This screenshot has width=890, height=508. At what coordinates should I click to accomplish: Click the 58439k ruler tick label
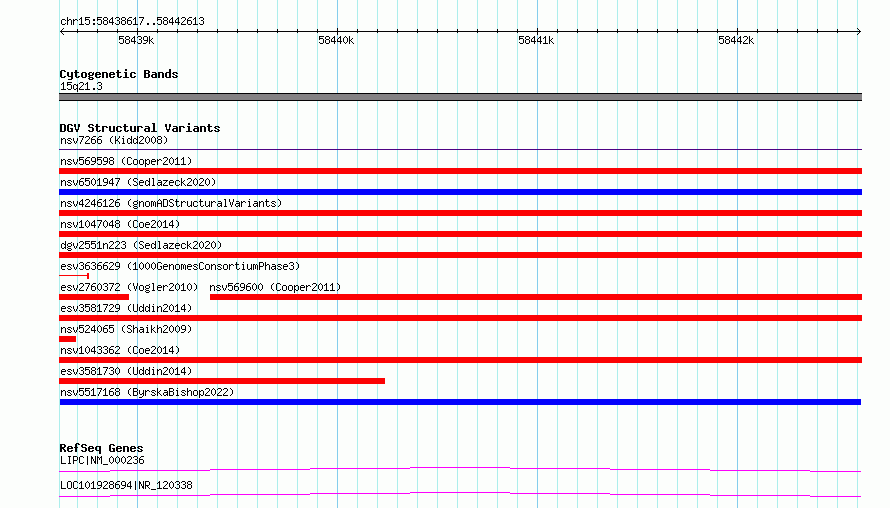[136, 40]
